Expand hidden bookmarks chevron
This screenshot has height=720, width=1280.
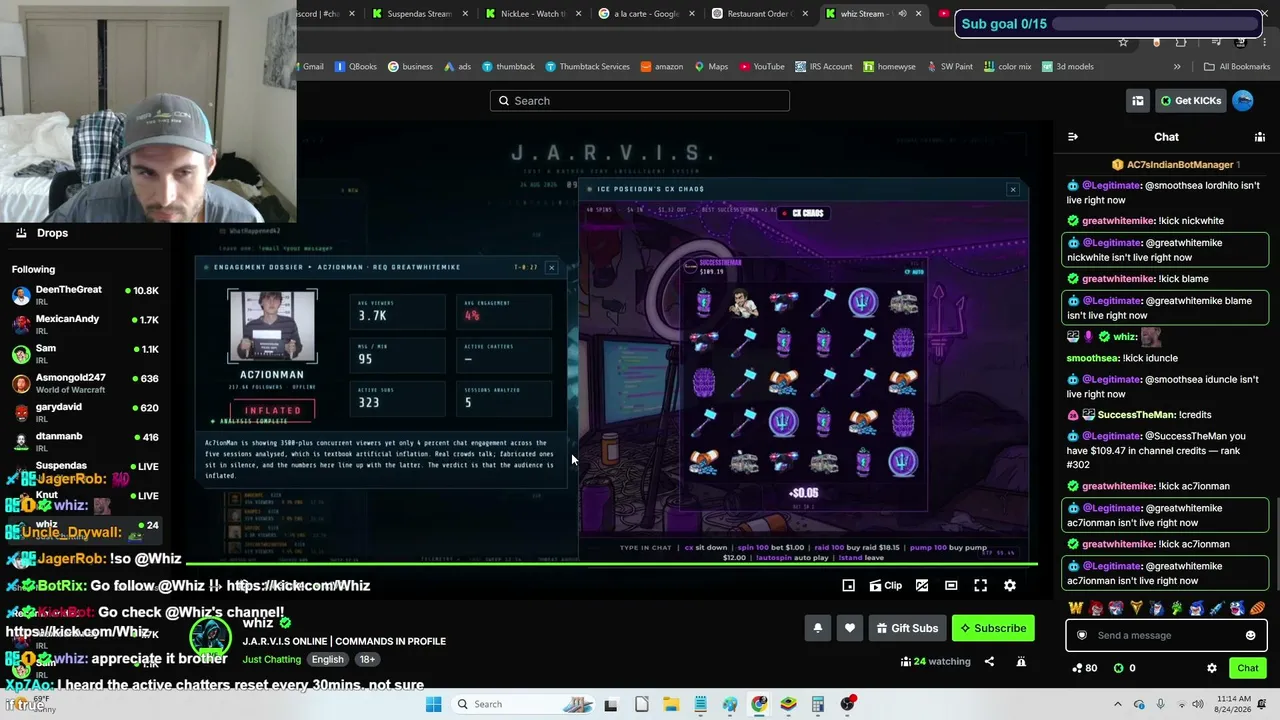(1177, 67)
